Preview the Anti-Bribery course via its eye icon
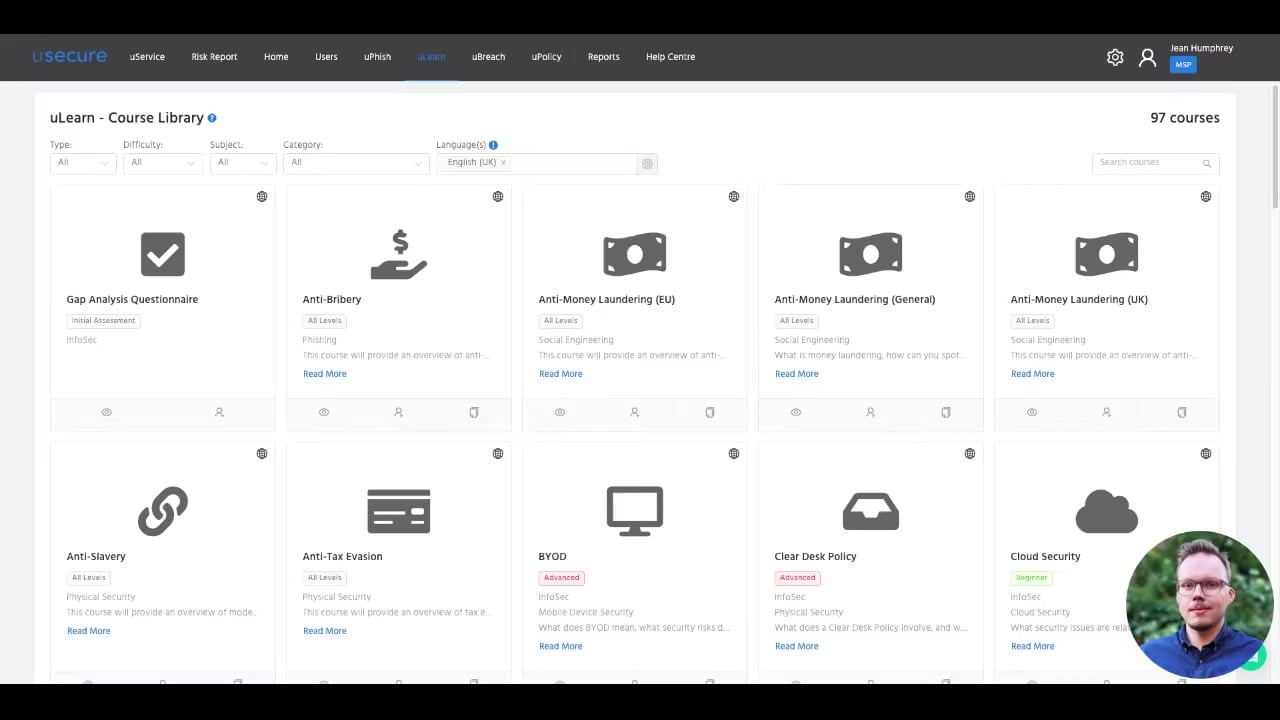 (x=323, y=412)
